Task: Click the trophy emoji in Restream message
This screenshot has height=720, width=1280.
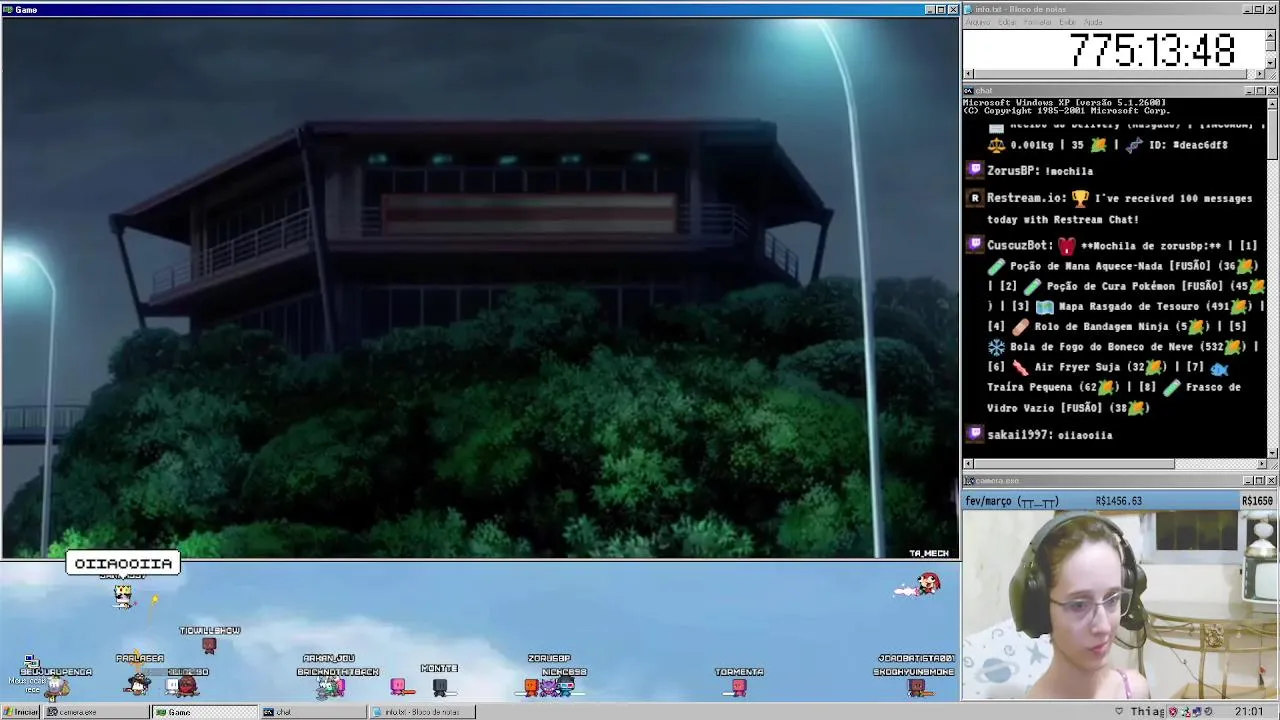Action: [x=1080, y=198]
